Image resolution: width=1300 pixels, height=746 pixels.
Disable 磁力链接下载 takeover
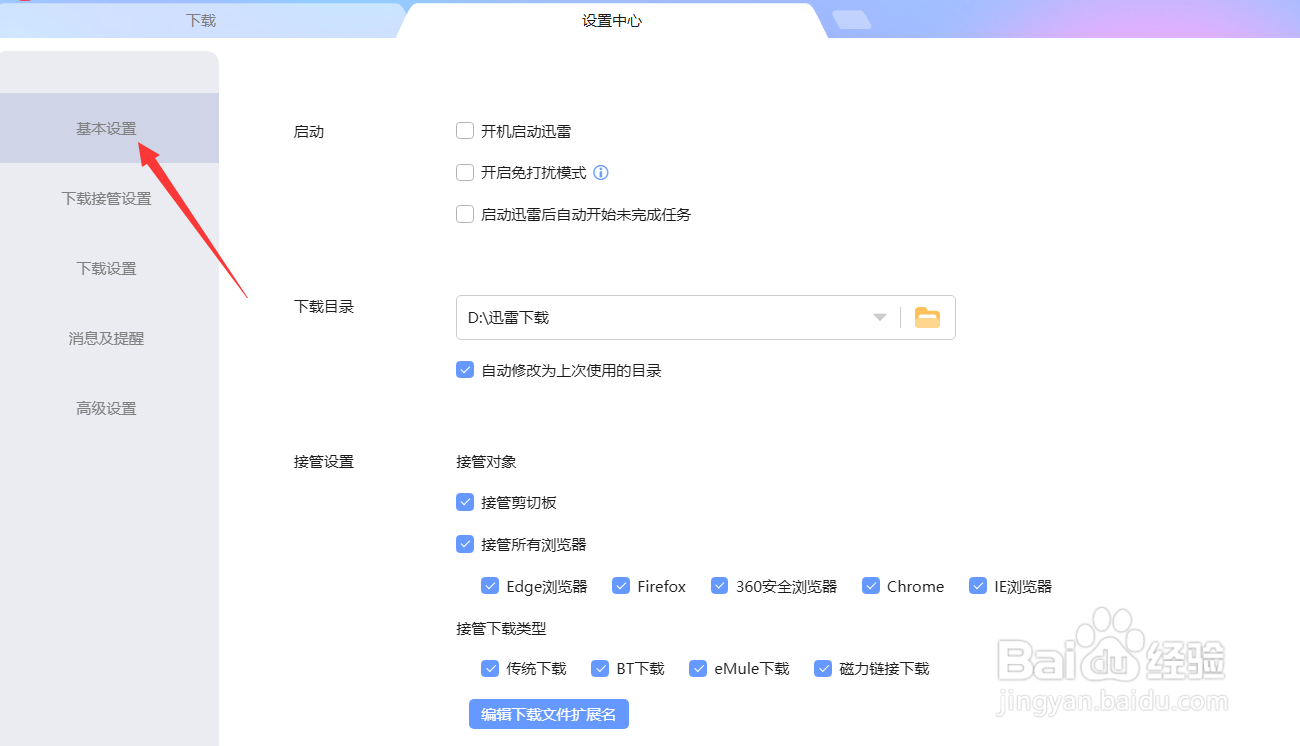point(822,668)
